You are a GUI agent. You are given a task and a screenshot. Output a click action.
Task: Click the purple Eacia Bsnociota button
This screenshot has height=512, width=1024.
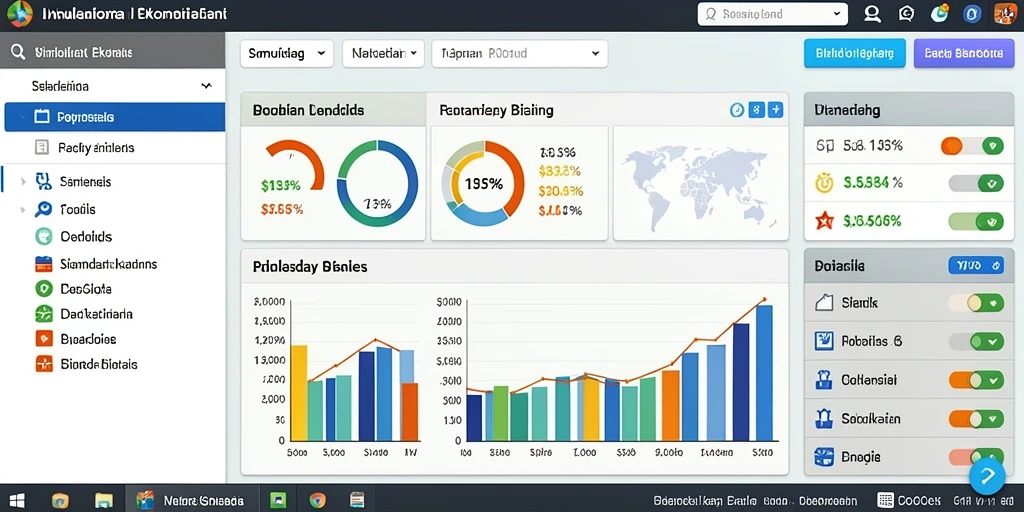963,54
